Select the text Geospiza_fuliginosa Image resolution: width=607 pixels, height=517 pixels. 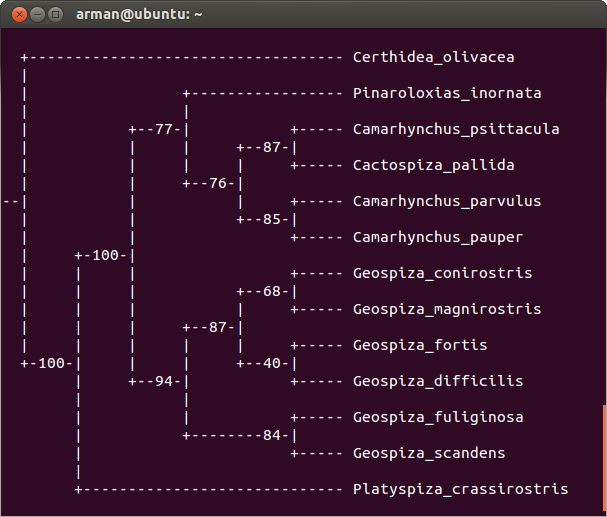tap(438, 417)
